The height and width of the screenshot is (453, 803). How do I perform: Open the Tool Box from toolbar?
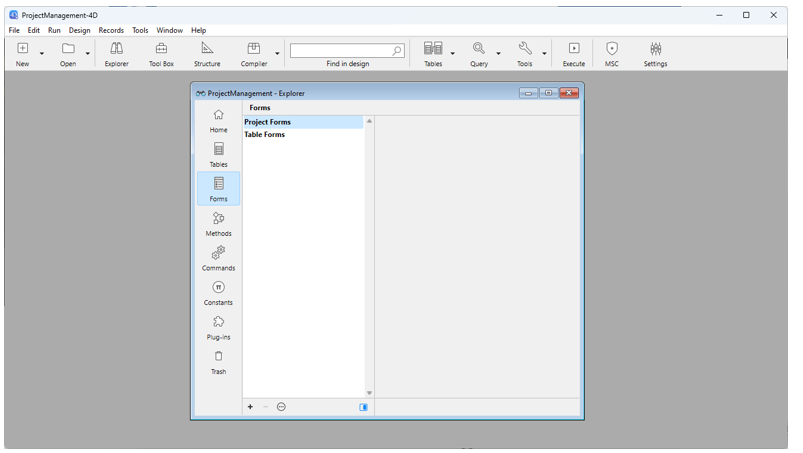161,54
